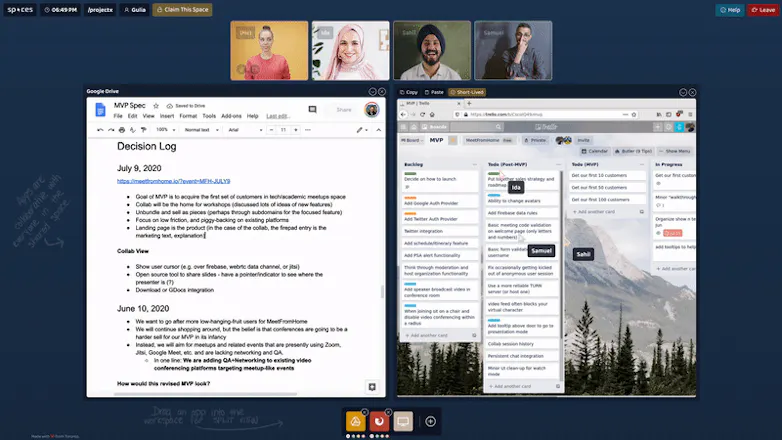782x440 pixels.
Task: Undo last edit in Google Docs
Action: pos(100,130)
